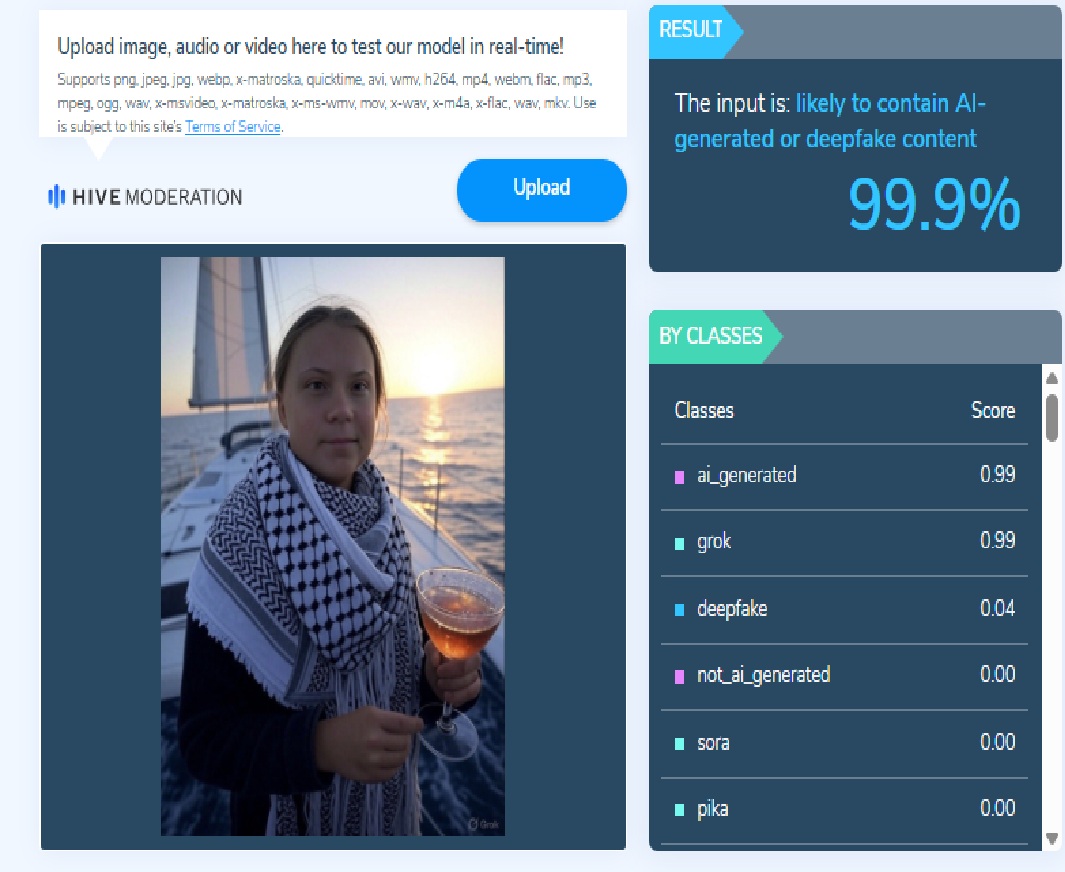
Task: Click the HIVE MODERATION brand text
Action: click(157, 198)
